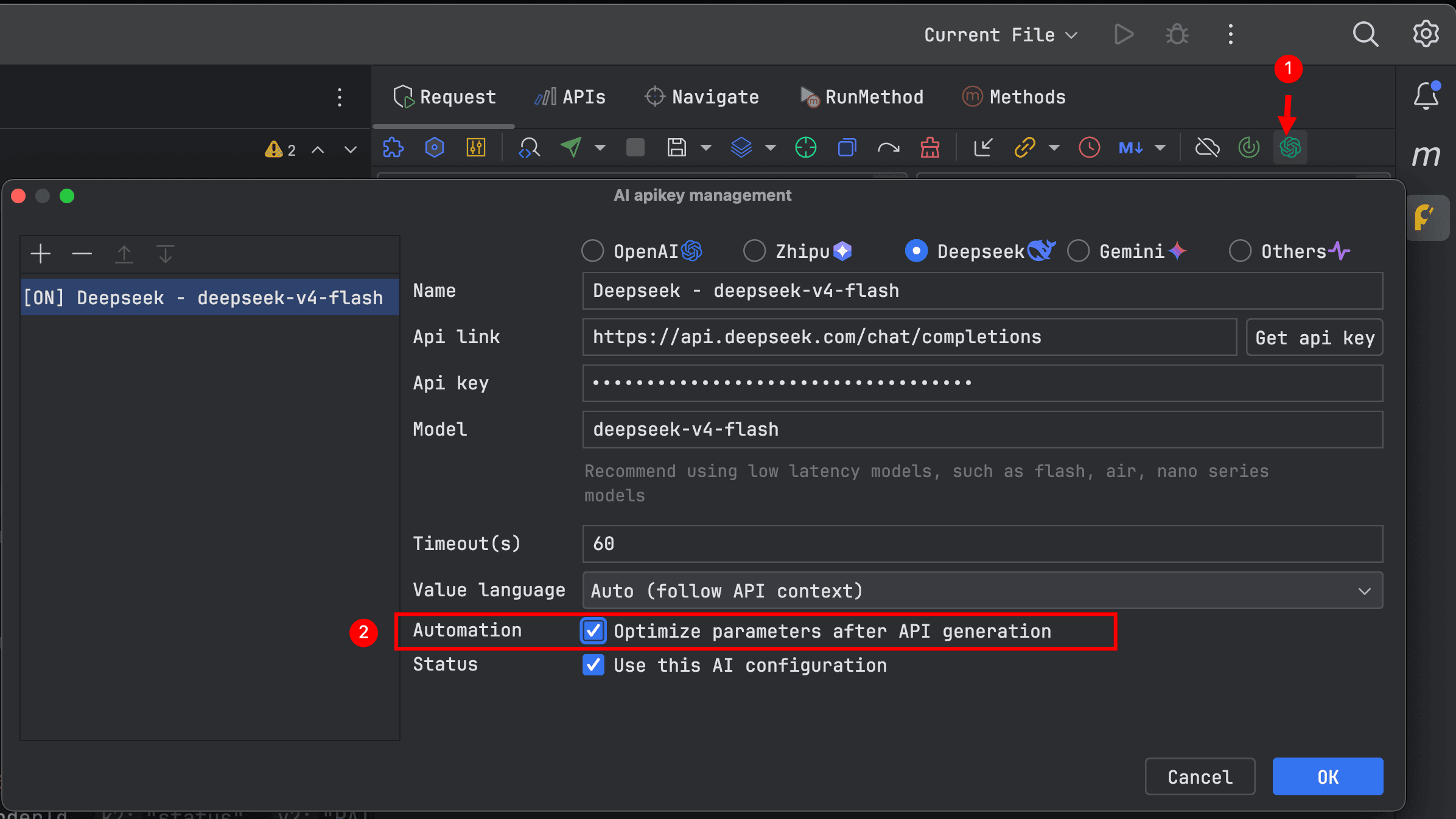1456x819 pixels.
Task: Click the run play triangle icon
Action: click(1124, 34)
